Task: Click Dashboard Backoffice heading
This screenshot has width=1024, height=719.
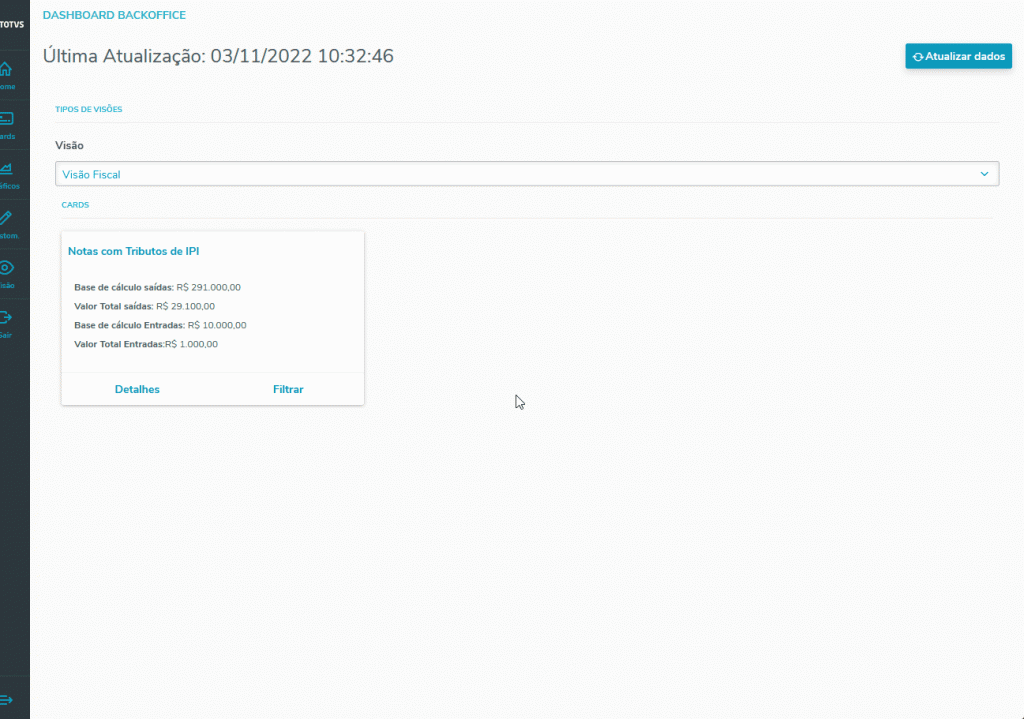Action: 114,15
